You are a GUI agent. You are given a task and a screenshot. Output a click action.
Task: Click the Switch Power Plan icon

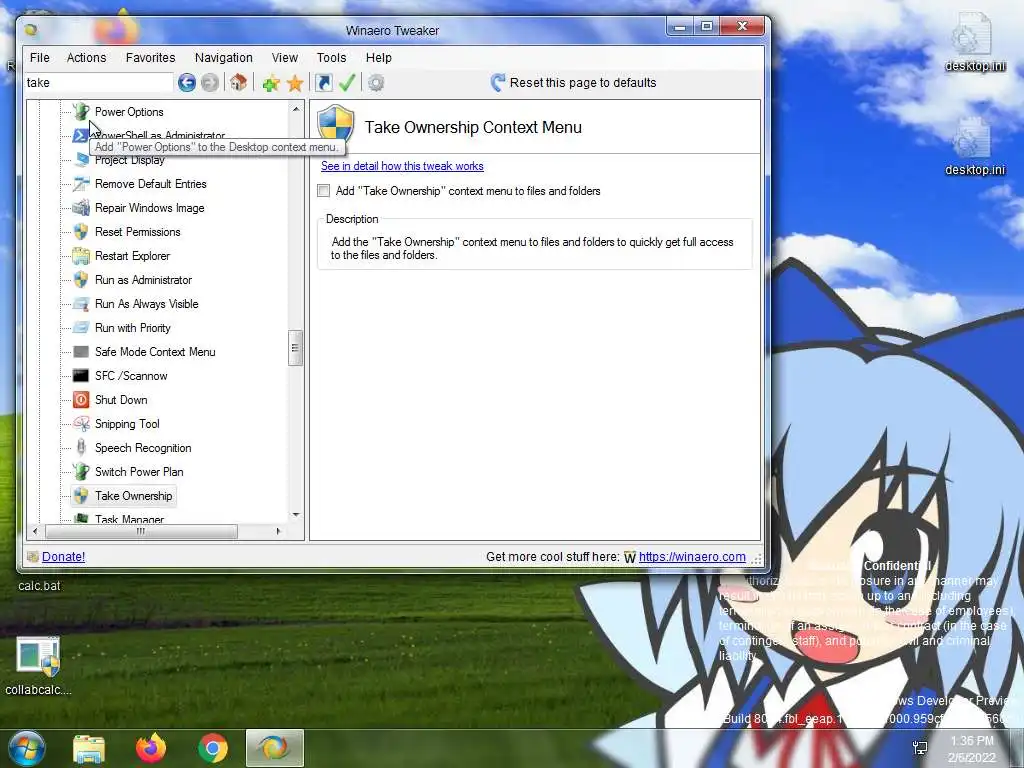(81, 472)
